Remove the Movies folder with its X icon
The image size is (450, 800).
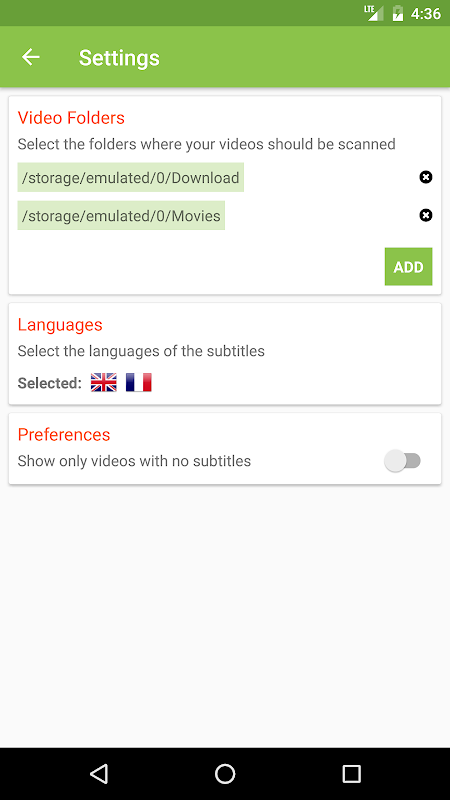pyautogui.click(x=426, y=215)
